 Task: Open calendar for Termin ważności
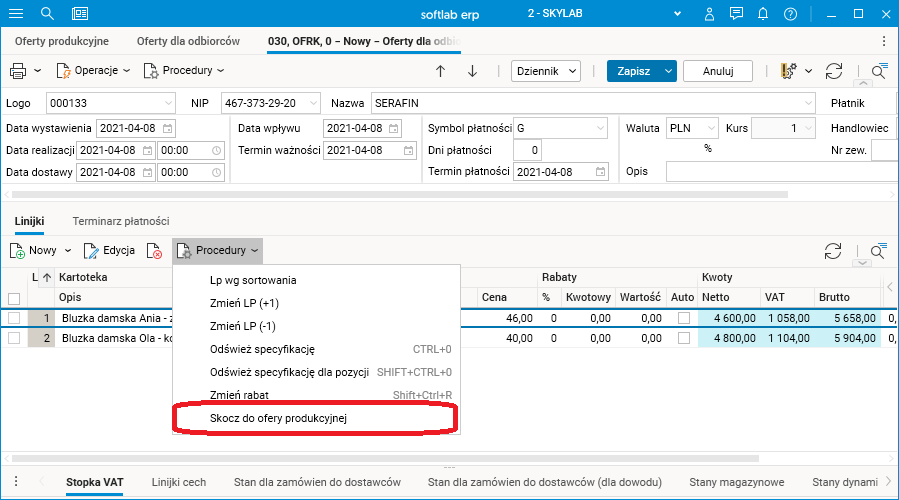click(x=408, y=150)
